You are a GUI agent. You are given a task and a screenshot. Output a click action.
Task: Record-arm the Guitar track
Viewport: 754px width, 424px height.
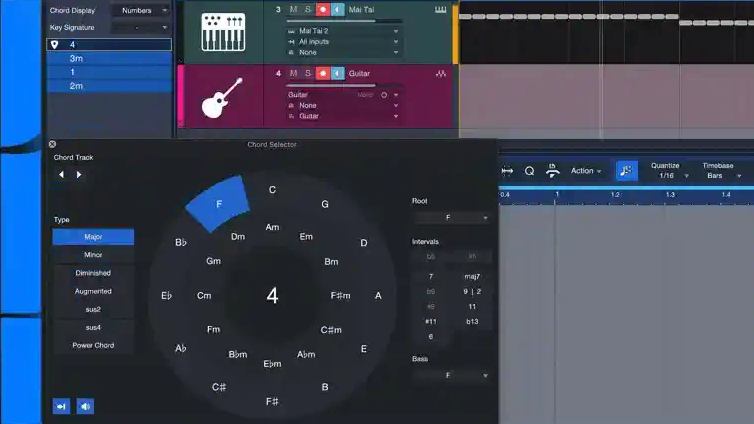pos(323,73)
